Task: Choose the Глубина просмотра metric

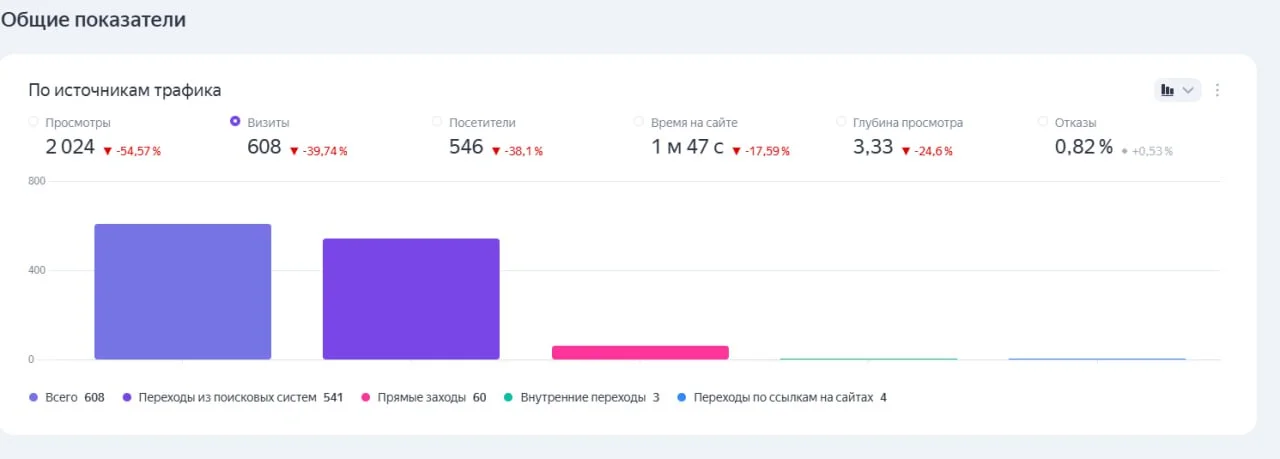Action: (842, 122)
